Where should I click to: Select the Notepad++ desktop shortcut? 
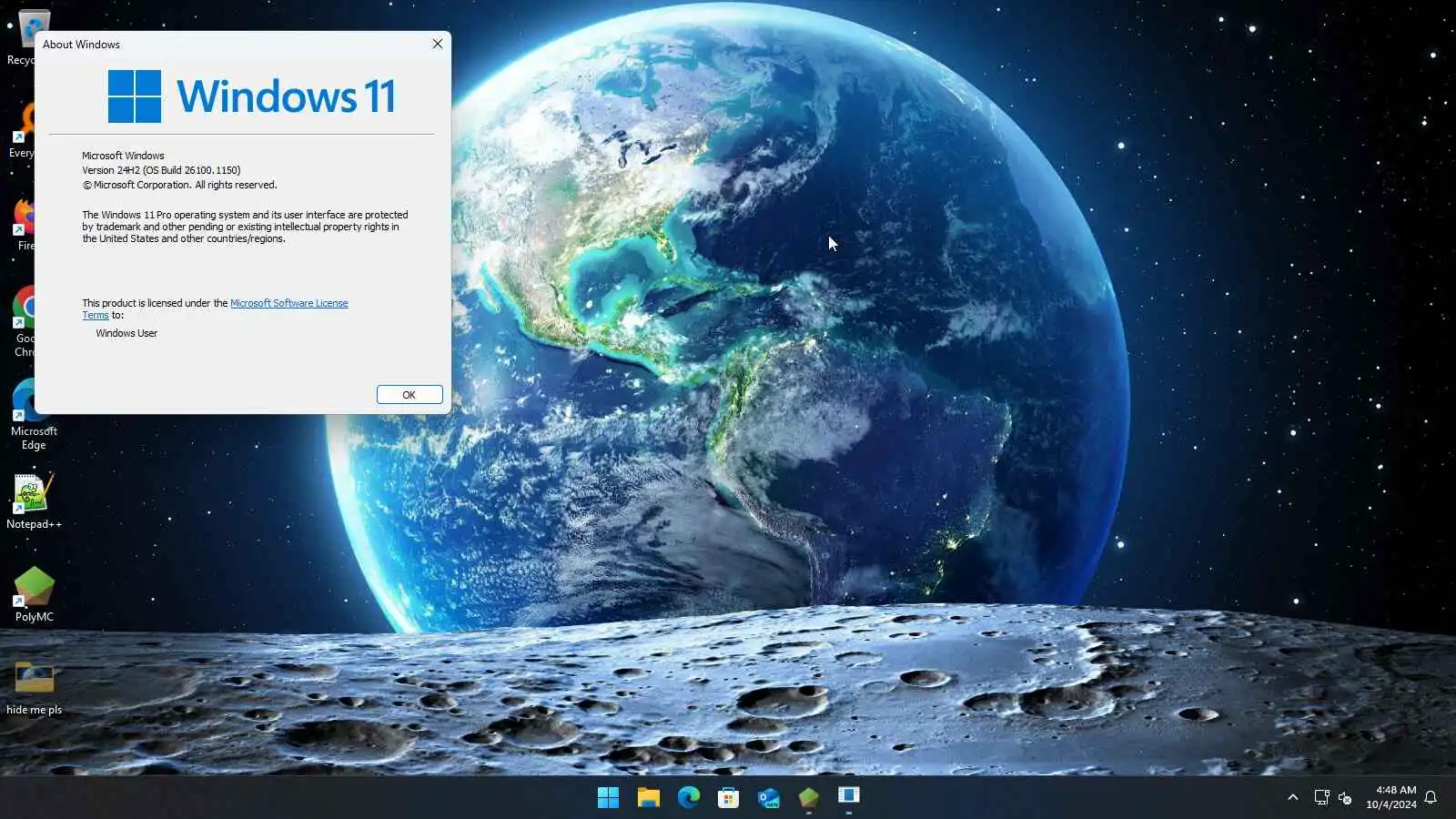point(34,501)
